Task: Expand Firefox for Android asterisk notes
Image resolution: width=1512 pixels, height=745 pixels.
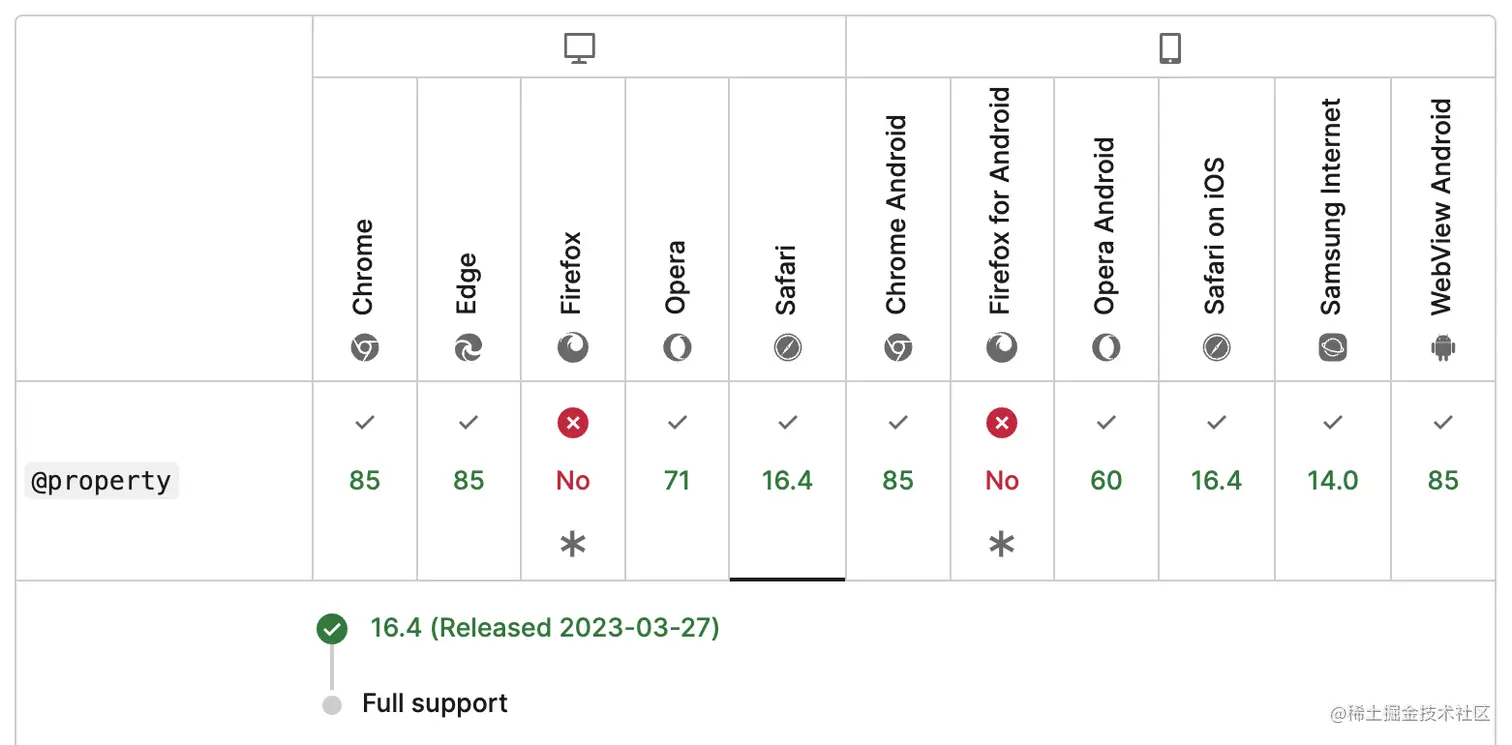Action: [x=1001, y=545]
